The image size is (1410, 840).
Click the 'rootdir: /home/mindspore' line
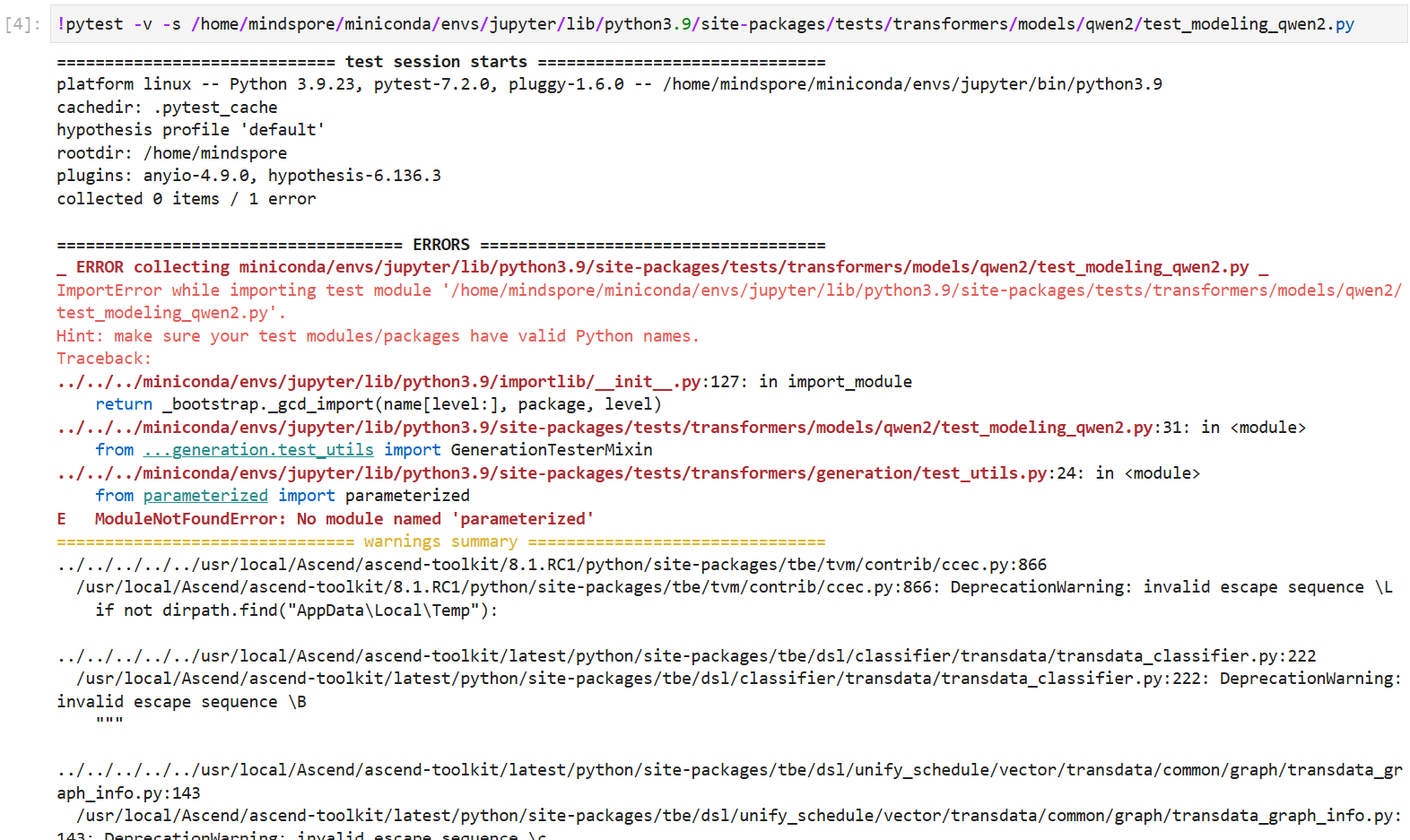(x=171, y=153)
